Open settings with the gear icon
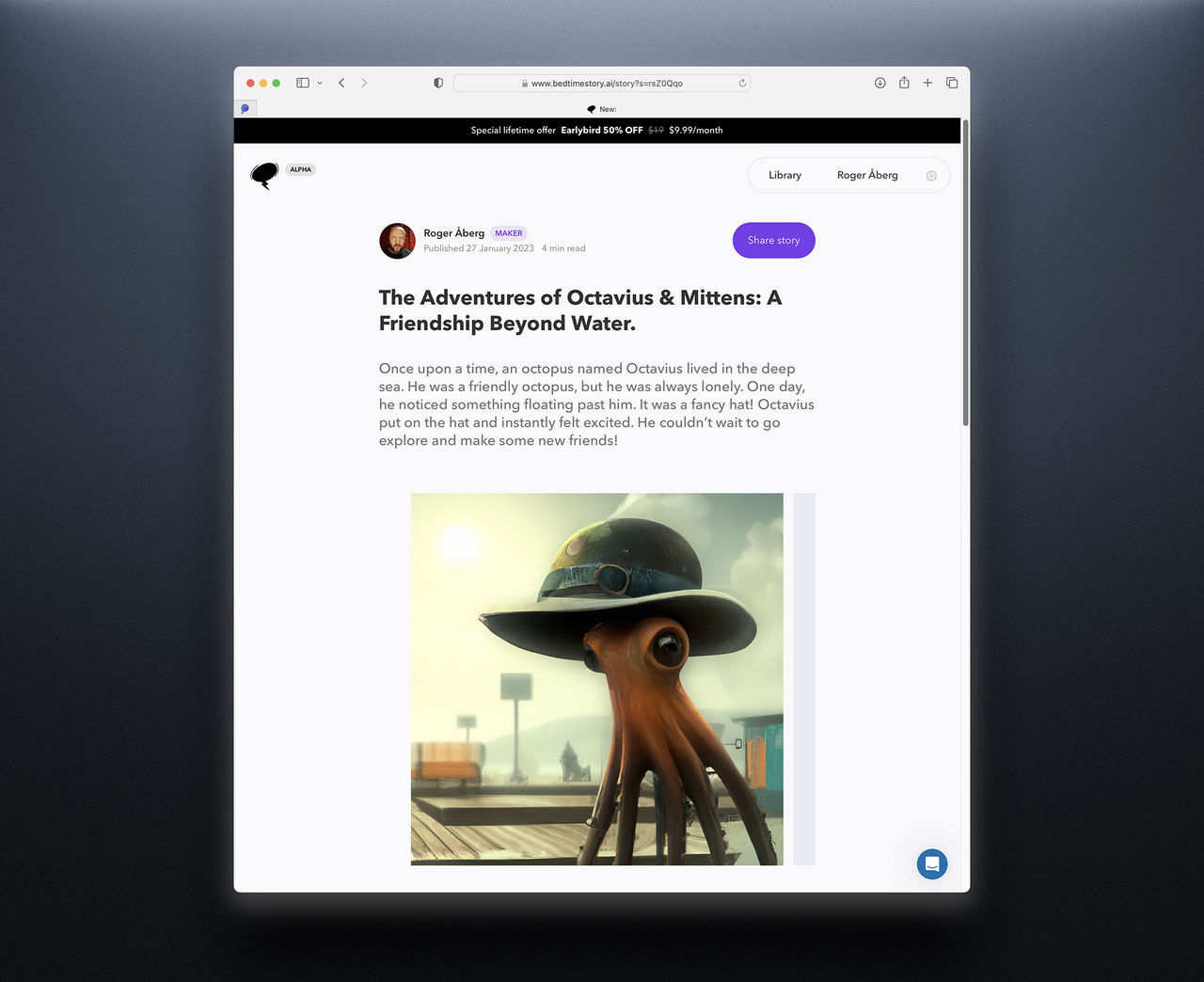 pos(931,176)
